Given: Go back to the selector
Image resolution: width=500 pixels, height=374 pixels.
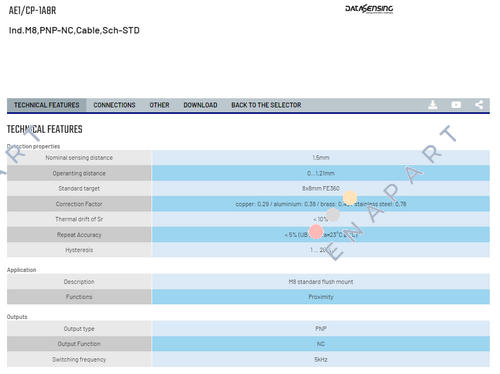Looking at the screenshot, I should [266, 105].
